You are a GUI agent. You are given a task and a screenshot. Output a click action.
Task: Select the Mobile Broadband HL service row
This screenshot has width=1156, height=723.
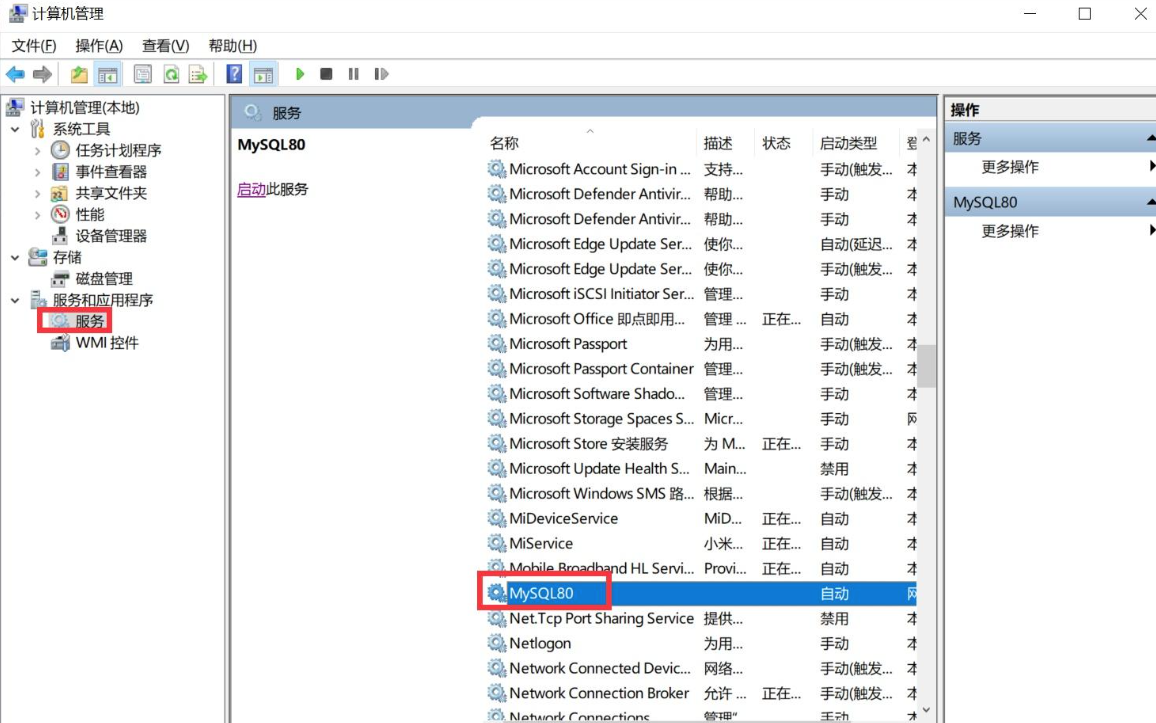pos(700,568)
